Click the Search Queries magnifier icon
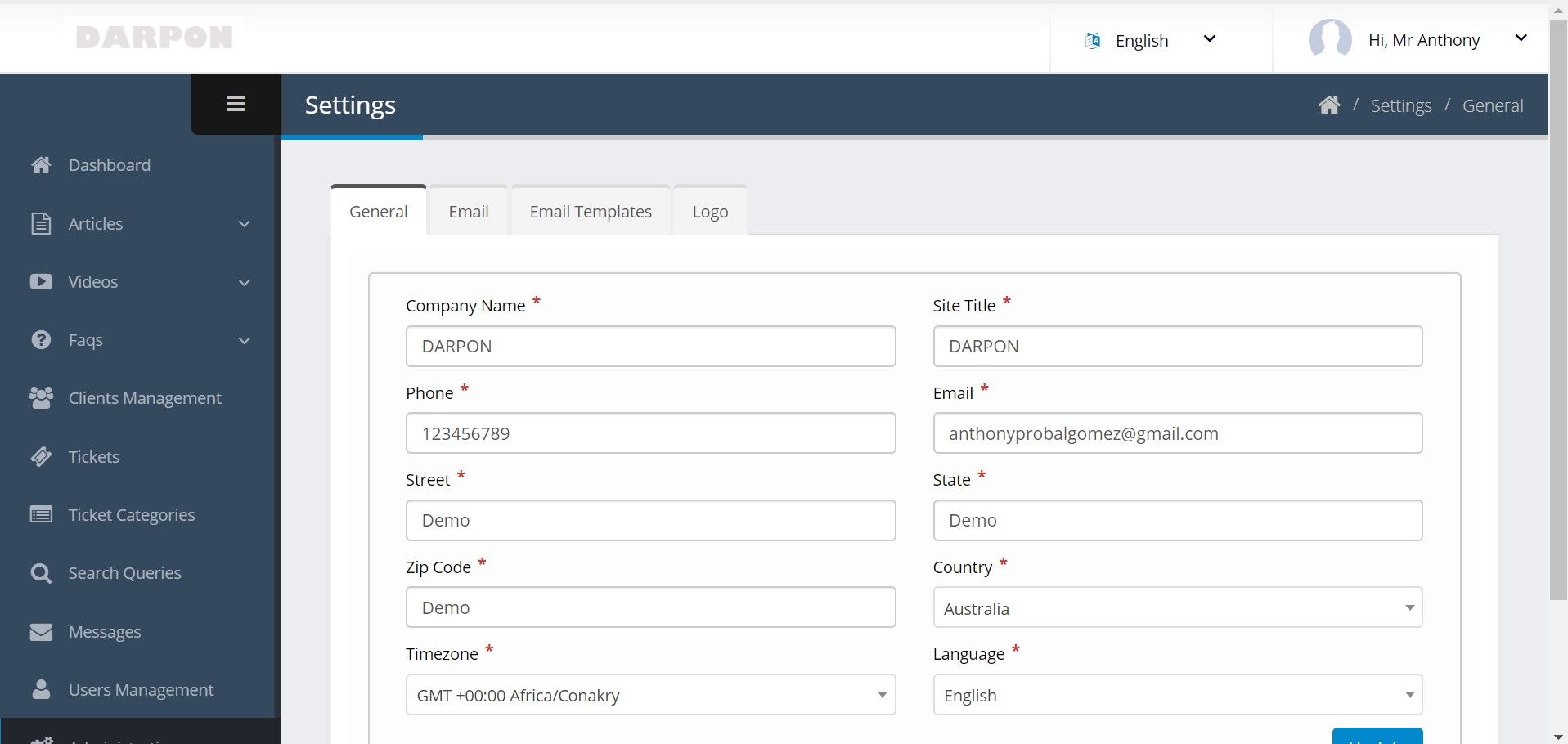Screen dimensions: 1568x744 (x=41, y=573)
